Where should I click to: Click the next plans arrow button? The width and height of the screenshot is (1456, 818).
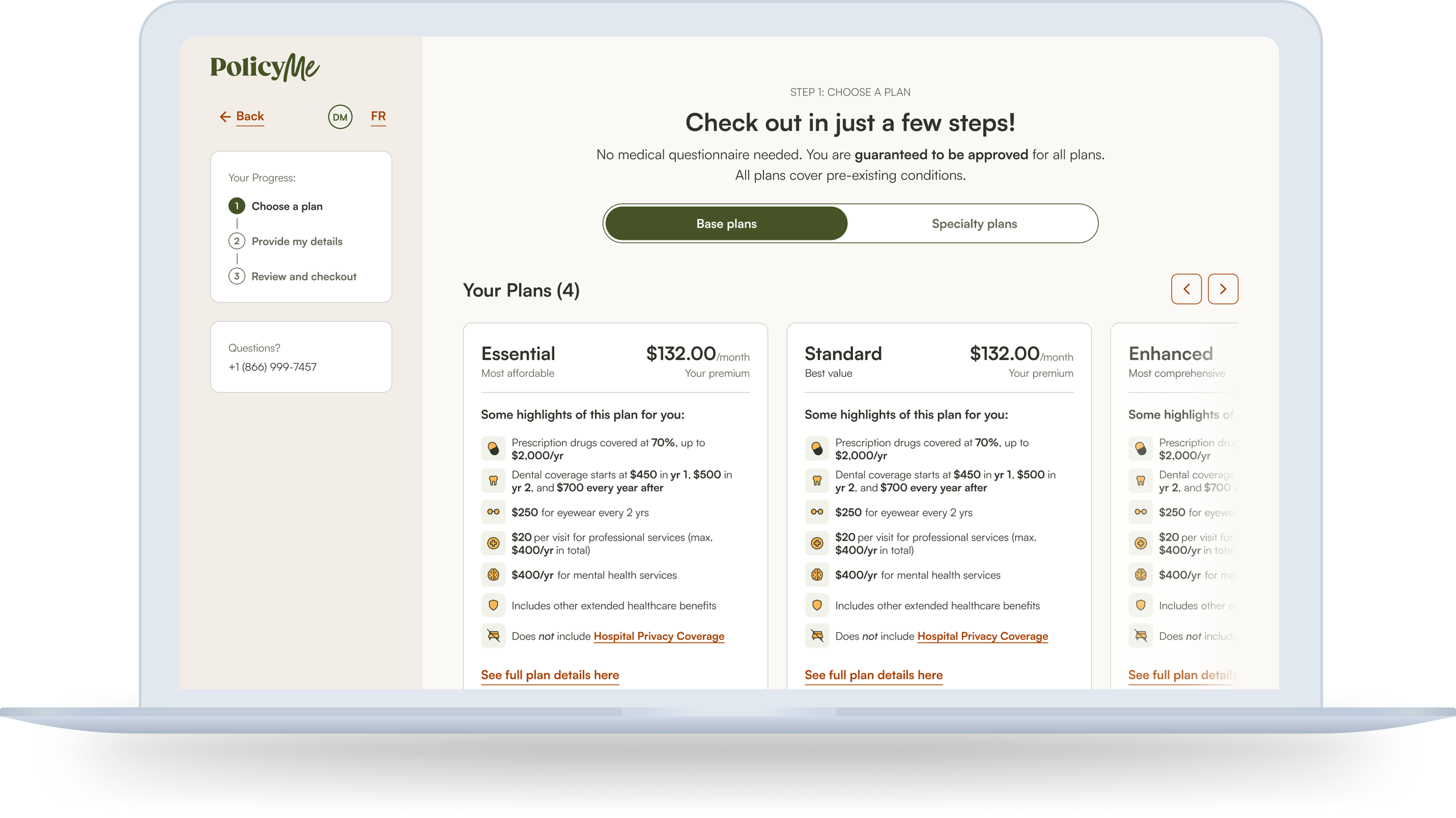[x=1223, y=289]
